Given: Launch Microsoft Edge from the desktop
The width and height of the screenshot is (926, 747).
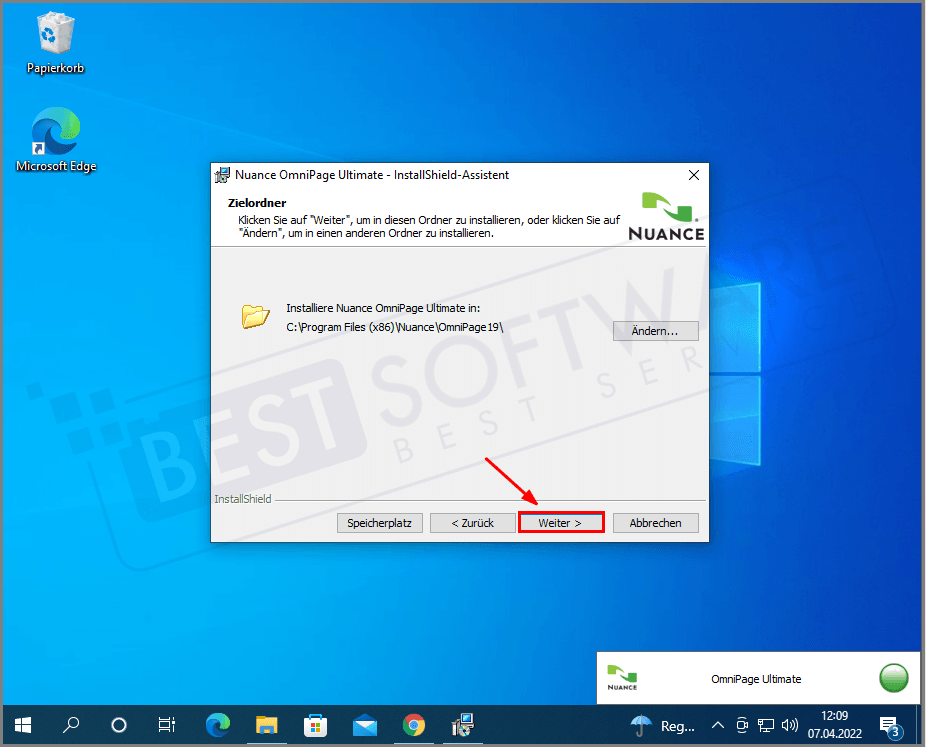Looking at the screenshot, I should click(x=55, y=131).
